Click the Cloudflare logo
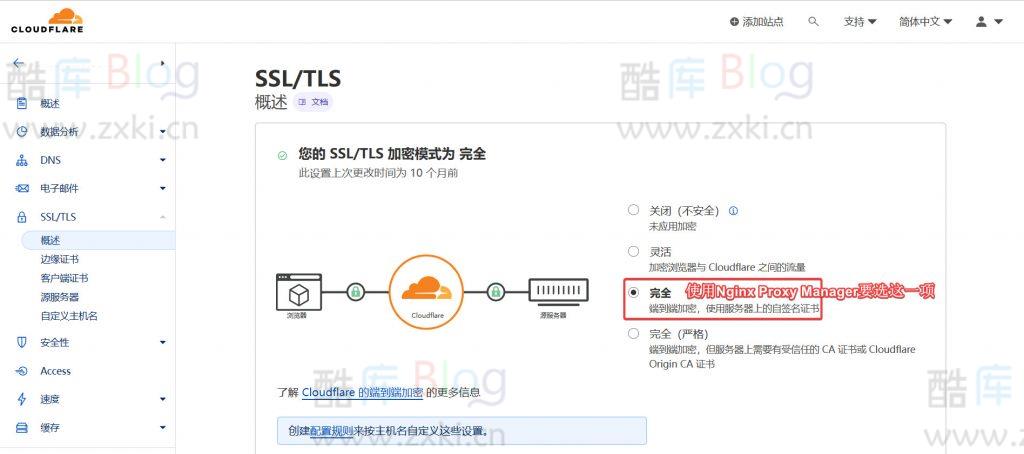Viewport: 1024px width, 454px height. click(x=47, y=21)
